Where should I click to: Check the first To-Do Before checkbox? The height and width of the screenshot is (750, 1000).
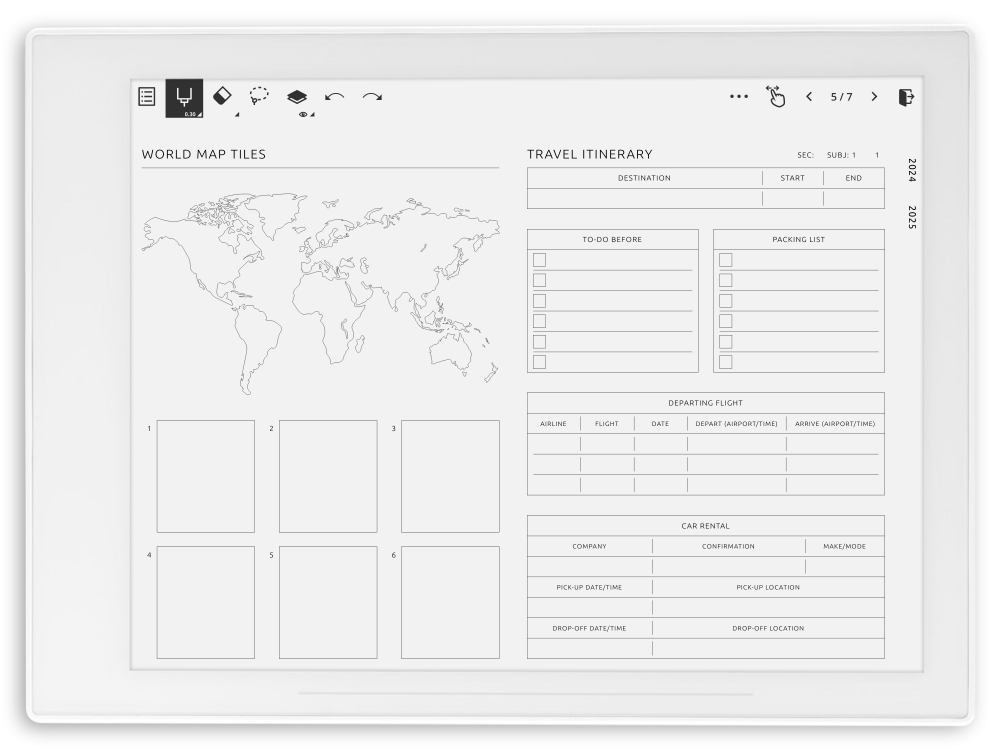coord(540,260)
